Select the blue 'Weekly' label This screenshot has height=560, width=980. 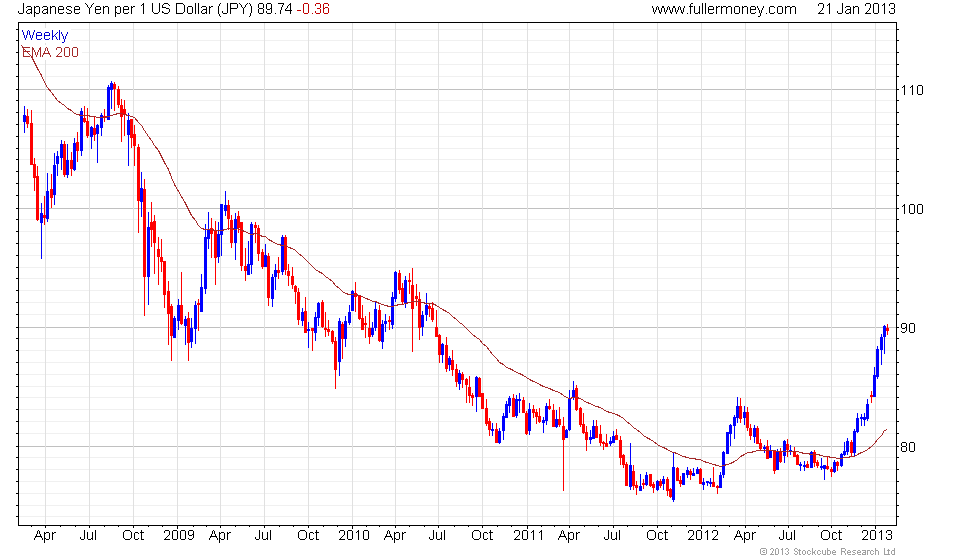click(x=45, y=36)
